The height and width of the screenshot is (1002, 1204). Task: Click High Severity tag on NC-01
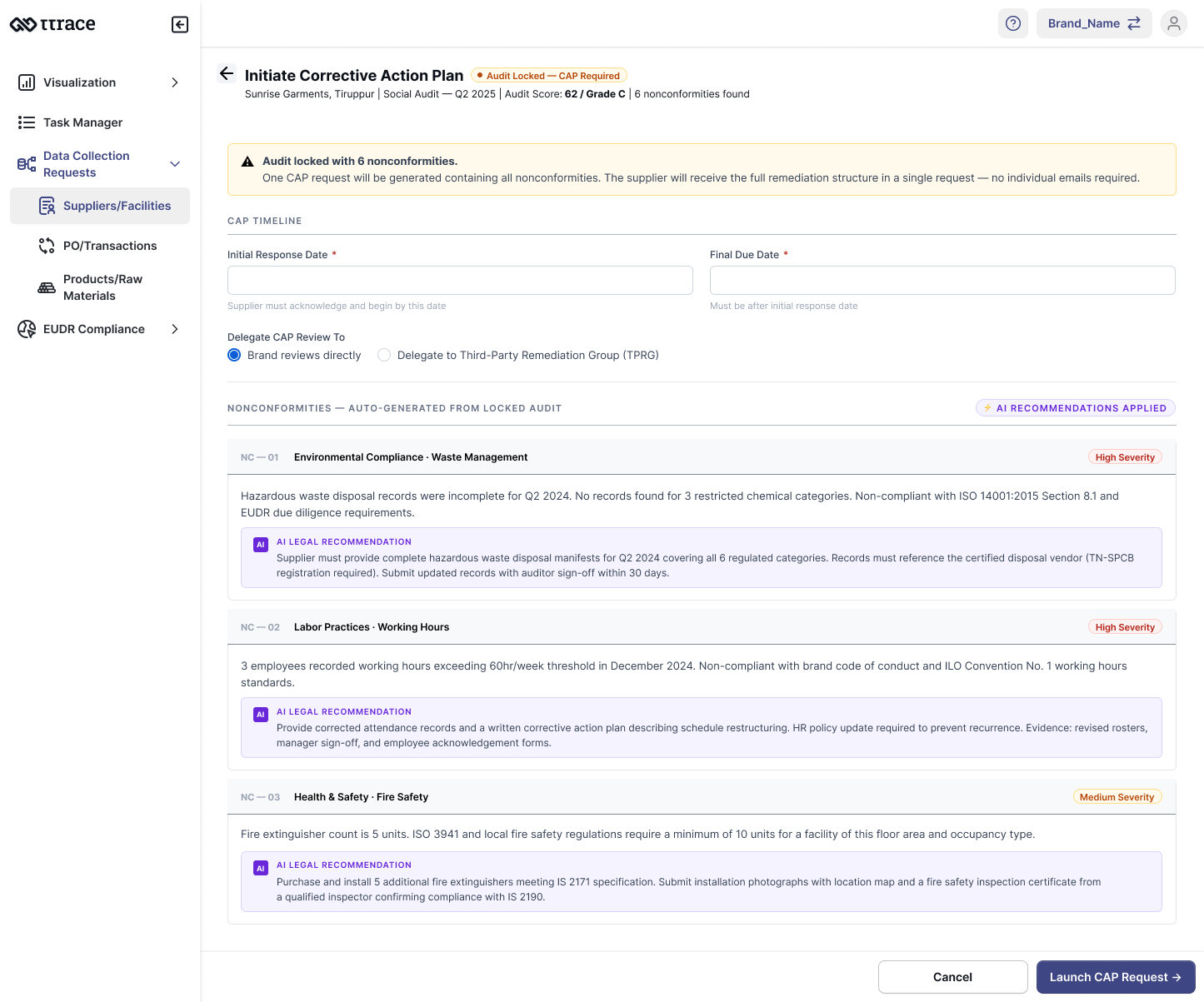coord(1125,457)
